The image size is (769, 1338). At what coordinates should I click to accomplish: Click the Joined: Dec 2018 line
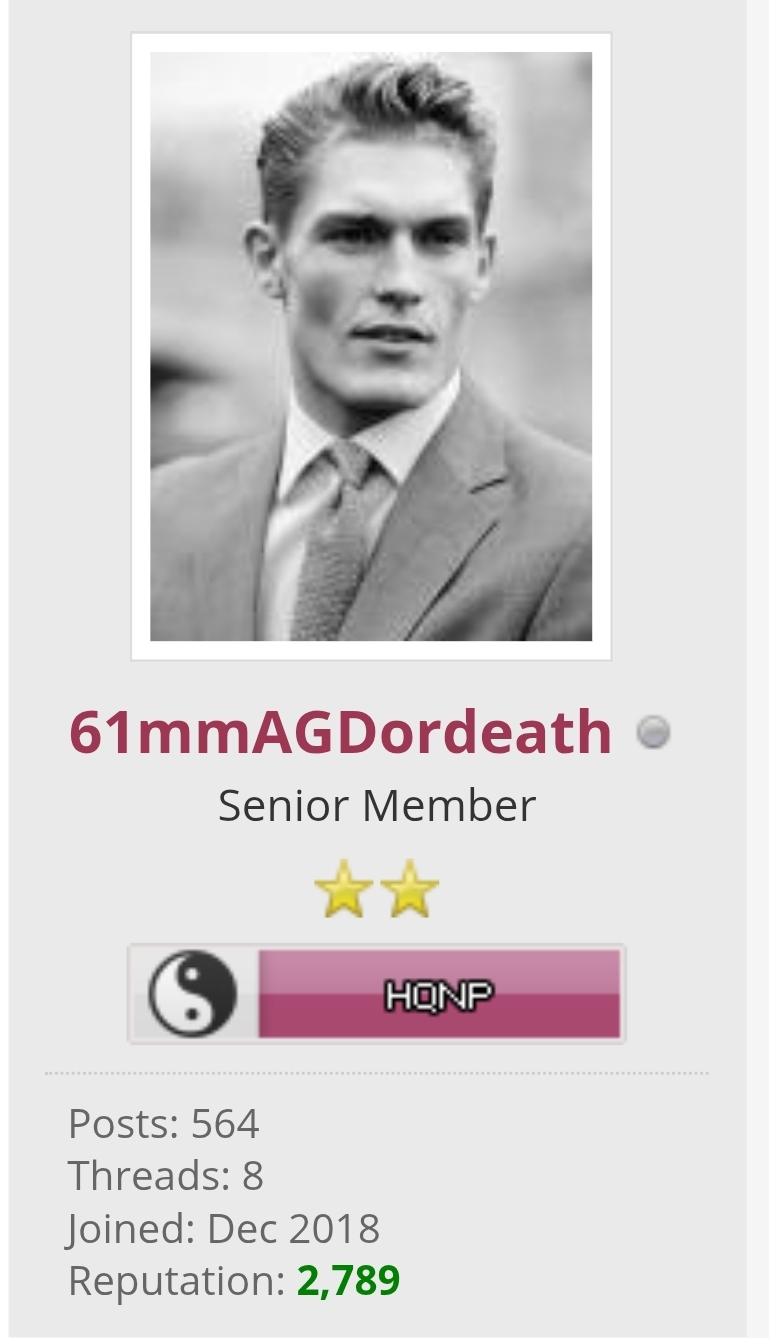click(x=224, y=1228)
